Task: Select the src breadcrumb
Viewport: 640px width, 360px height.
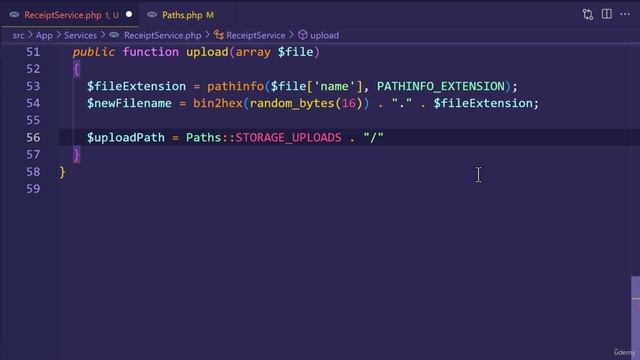Action: [18, 36]
